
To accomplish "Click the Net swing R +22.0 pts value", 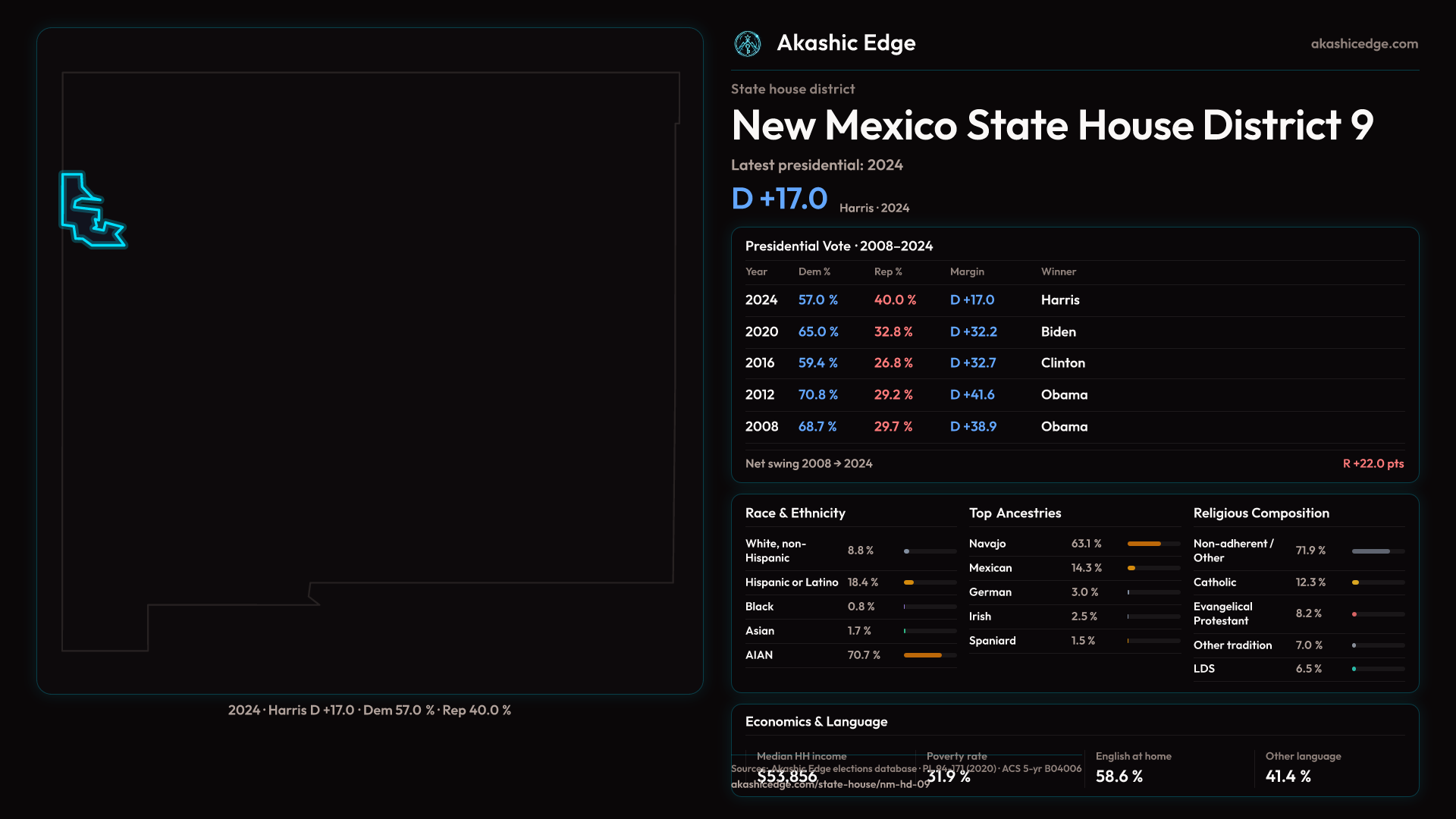I will 1373,463.
